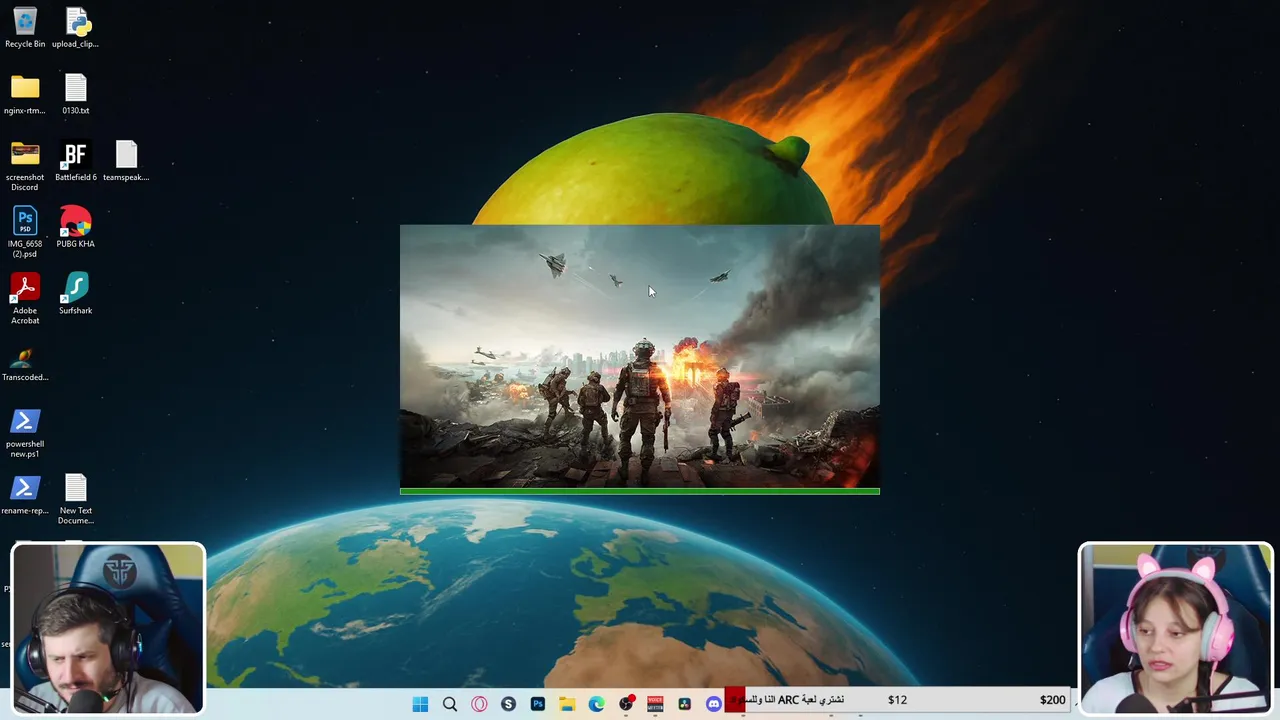The width and height of the screenshot is (1280, 720).
Task: Open the Steam-like S icon in taskbar
Action: [x=508, y=704]
